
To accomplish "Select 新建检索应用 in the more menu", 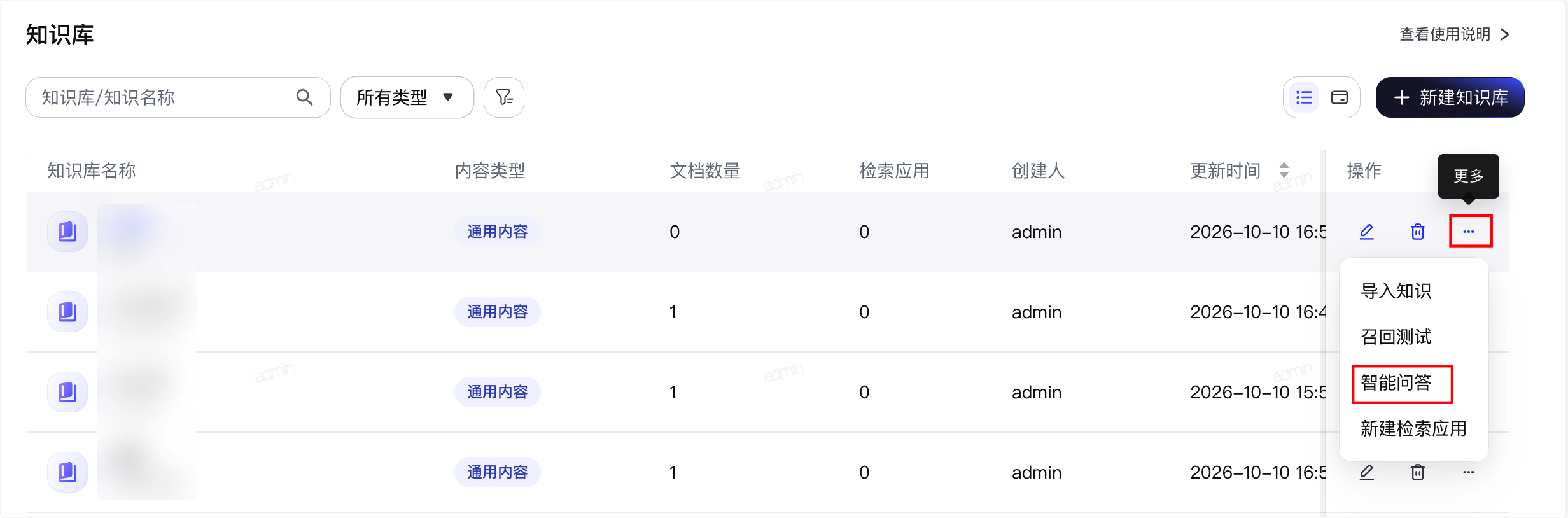I will 1413,428.
